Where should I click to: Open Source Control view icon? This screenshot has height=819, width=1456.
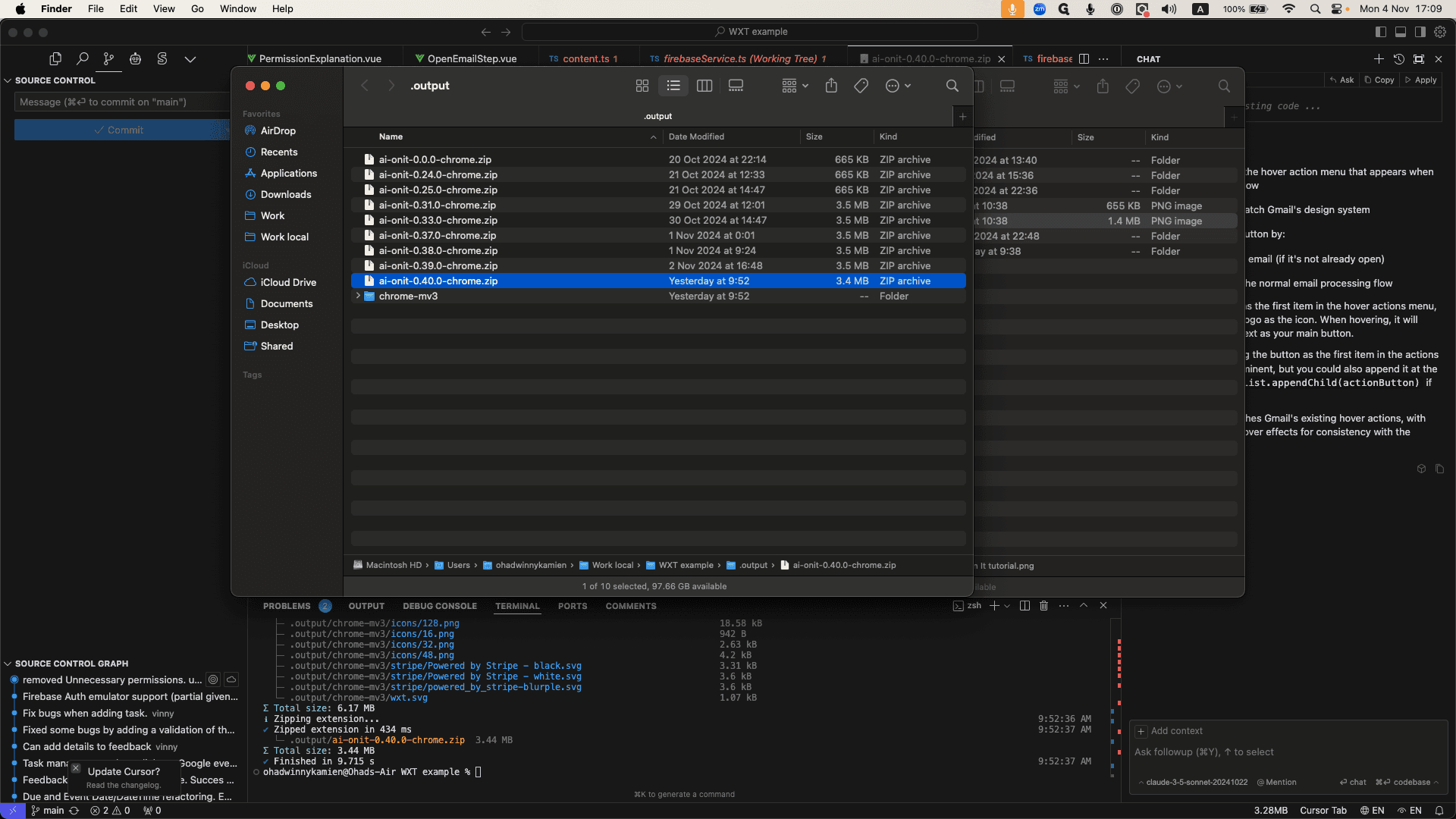(x=108, y=59)
